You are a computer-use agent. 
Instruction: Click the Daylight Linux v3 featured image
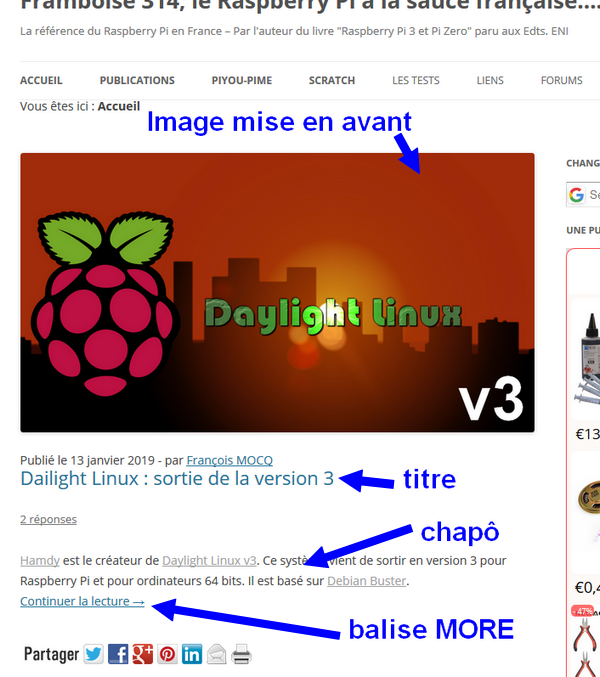[277, 292]
